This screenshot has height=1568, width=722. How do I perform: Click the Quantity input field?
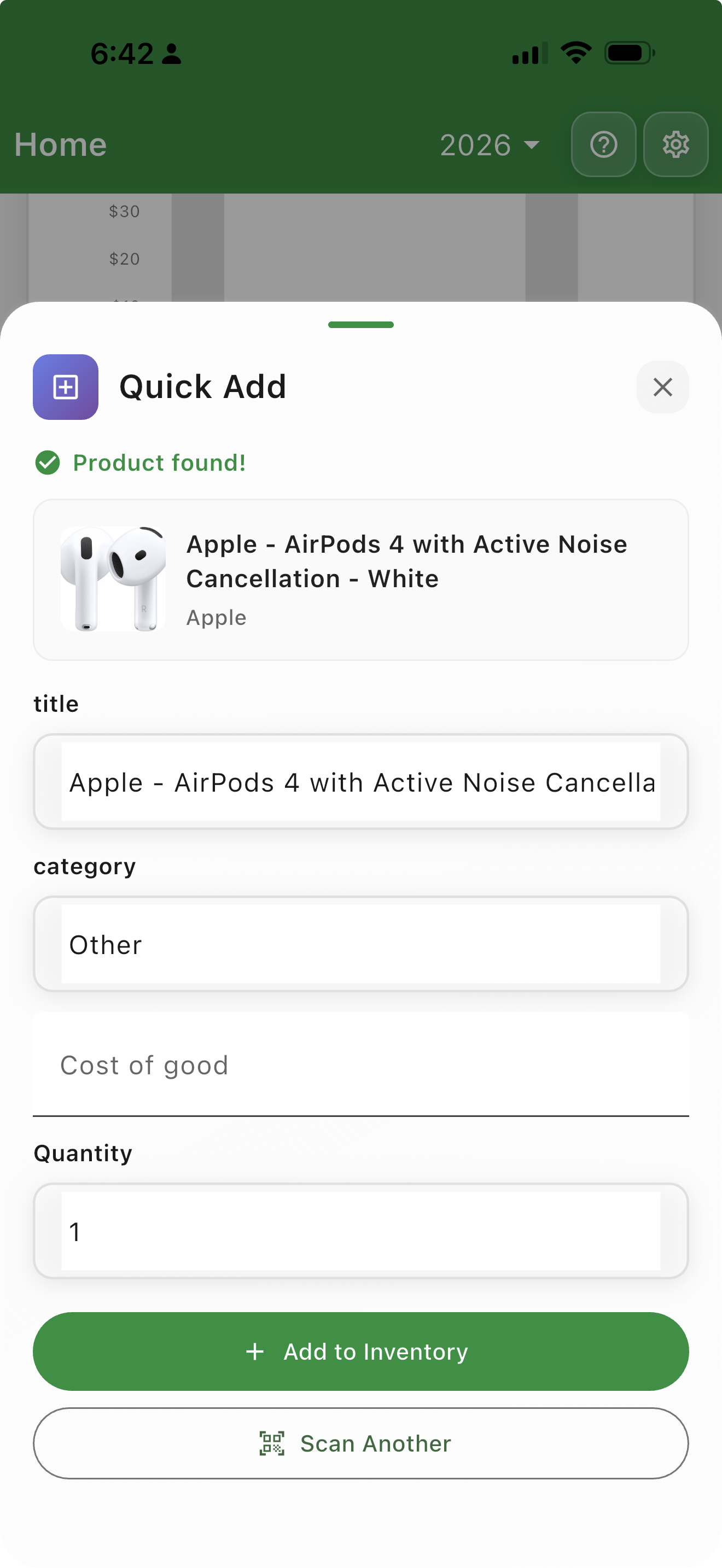[x=360, y=1231]
